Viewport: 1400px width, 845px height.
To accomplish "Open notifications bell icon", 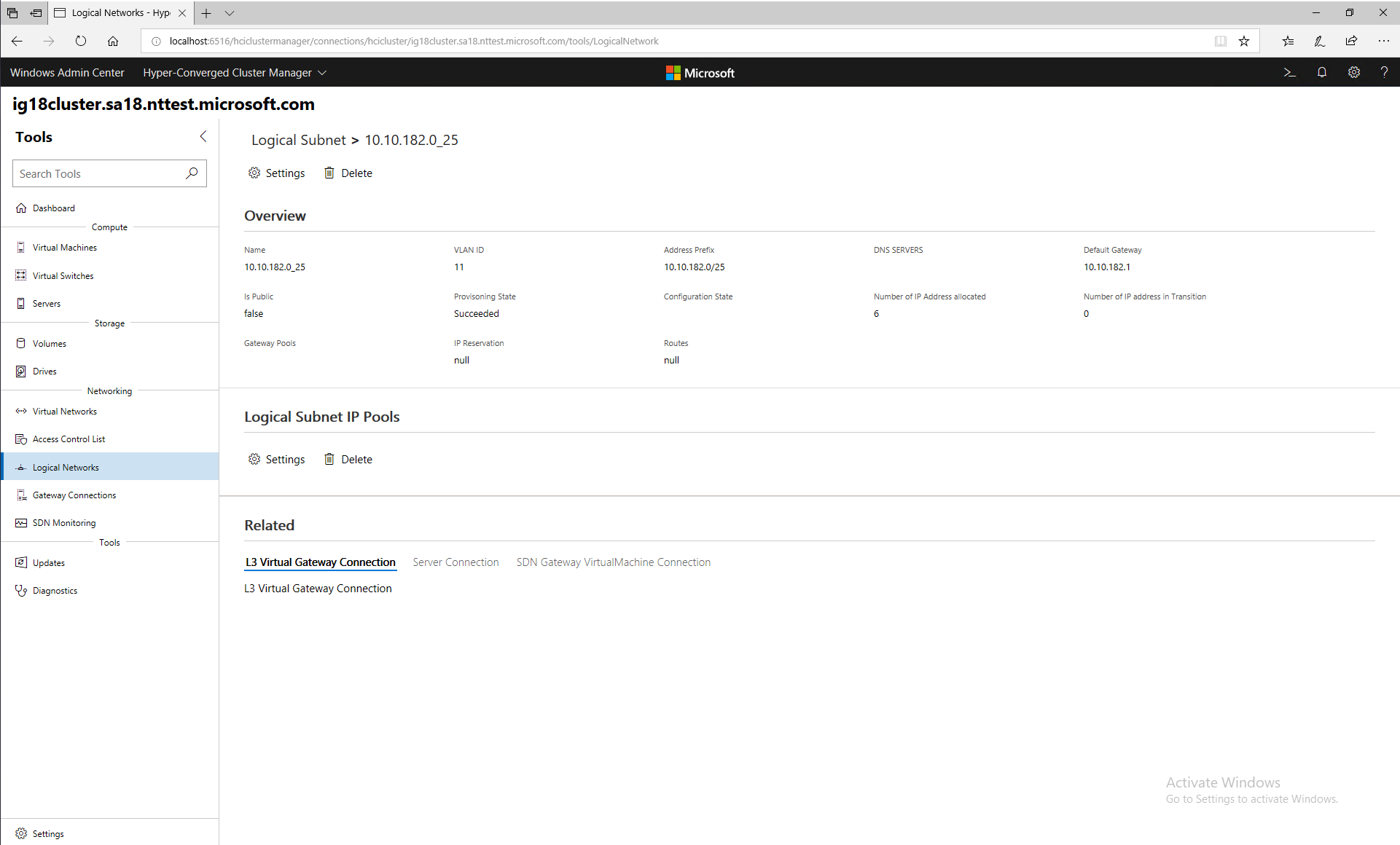I will pyautogui.click(x=1321, y=72).
